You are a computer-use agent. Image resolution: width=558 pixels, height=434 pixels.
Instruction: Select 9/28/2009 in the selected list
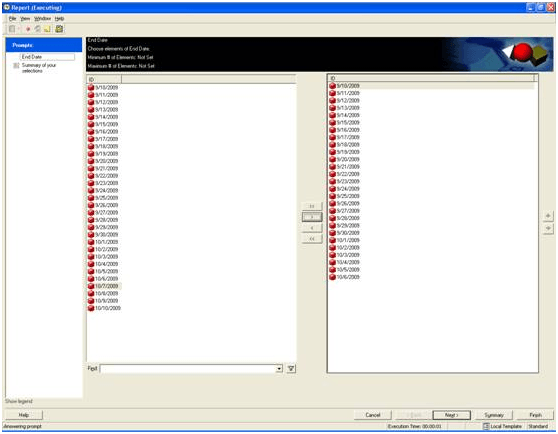(348, 218)
